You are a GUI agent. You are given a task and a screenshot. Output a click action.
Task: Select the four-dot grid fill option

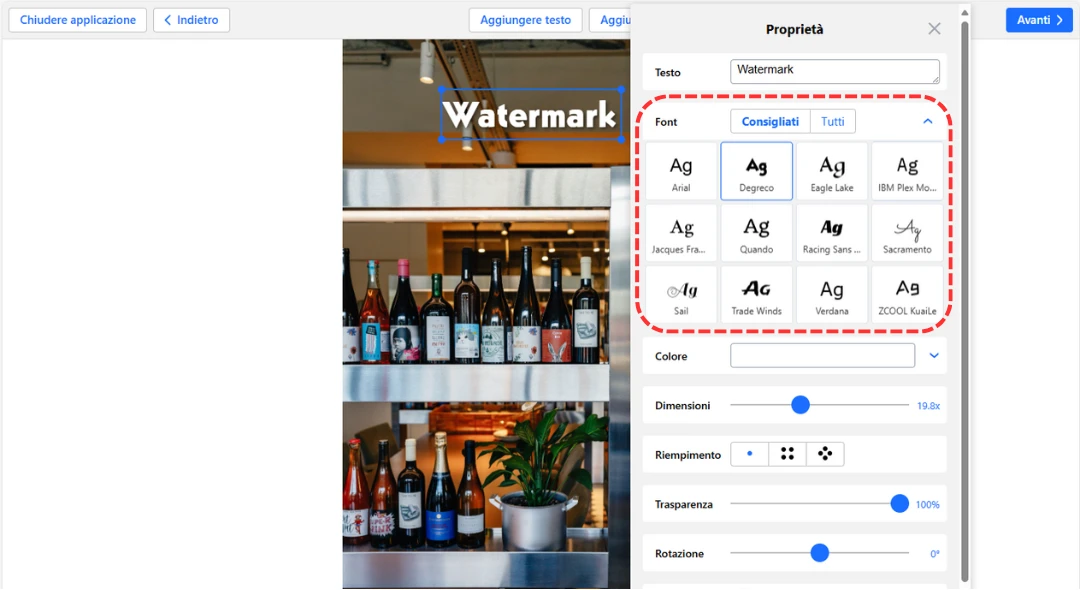tap(787, 454)
